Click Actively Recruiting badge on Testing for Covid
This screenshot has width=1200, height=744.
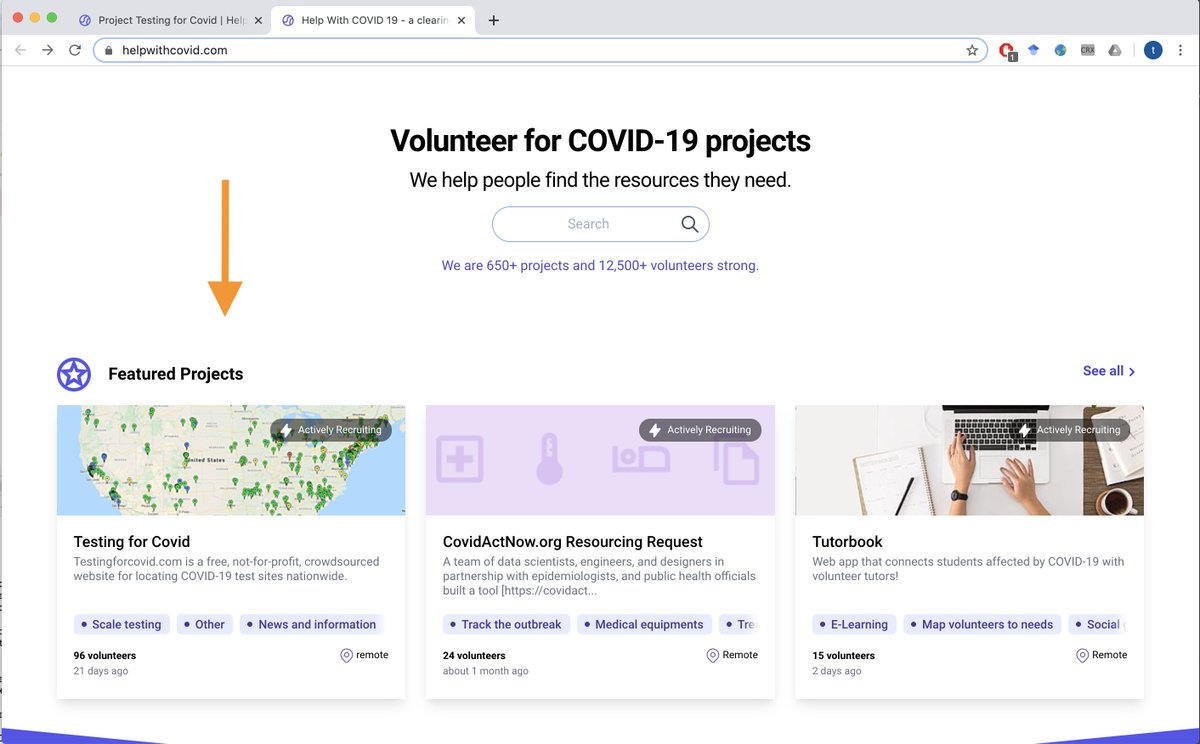coord(331,430)
